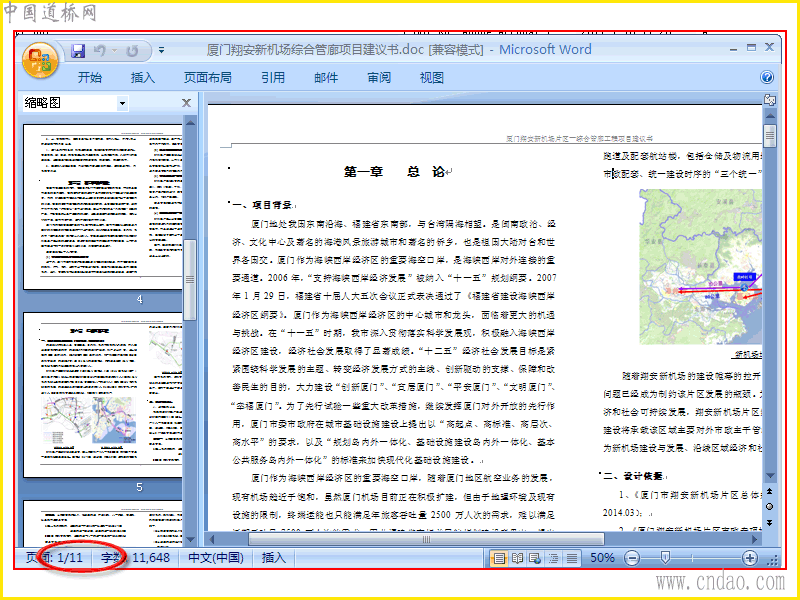Image resolution: width=800 pixels, height=600 pixels.
Task: Click the horizontal scrollbar thumb
Action: tap(426, 539)
